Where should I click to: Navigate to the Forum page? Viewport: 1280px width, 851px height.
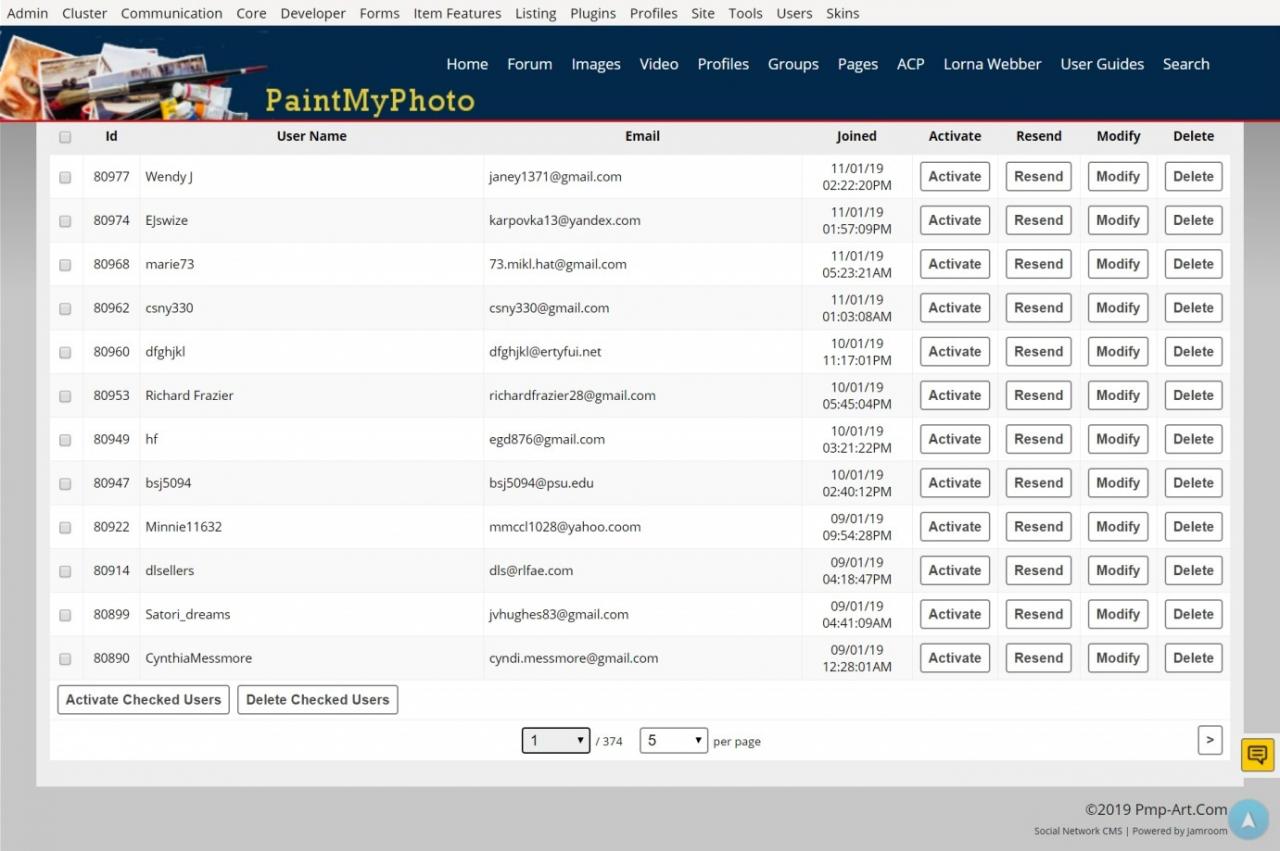pos(529,64)
